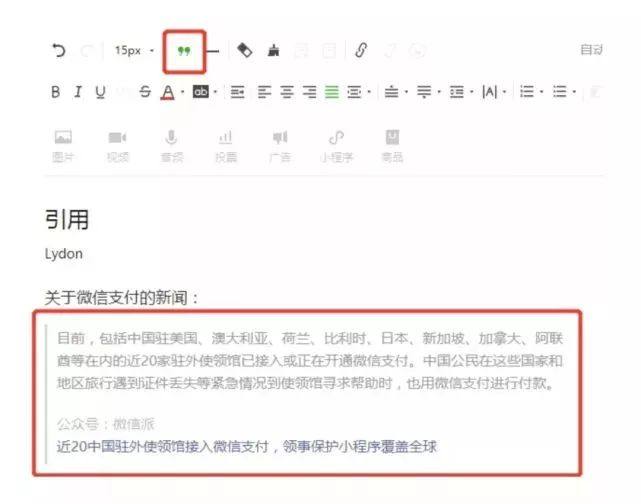Viewport: 641px width, 504px height.
Task: Expand the font color arrow
Action: [182, 92]
